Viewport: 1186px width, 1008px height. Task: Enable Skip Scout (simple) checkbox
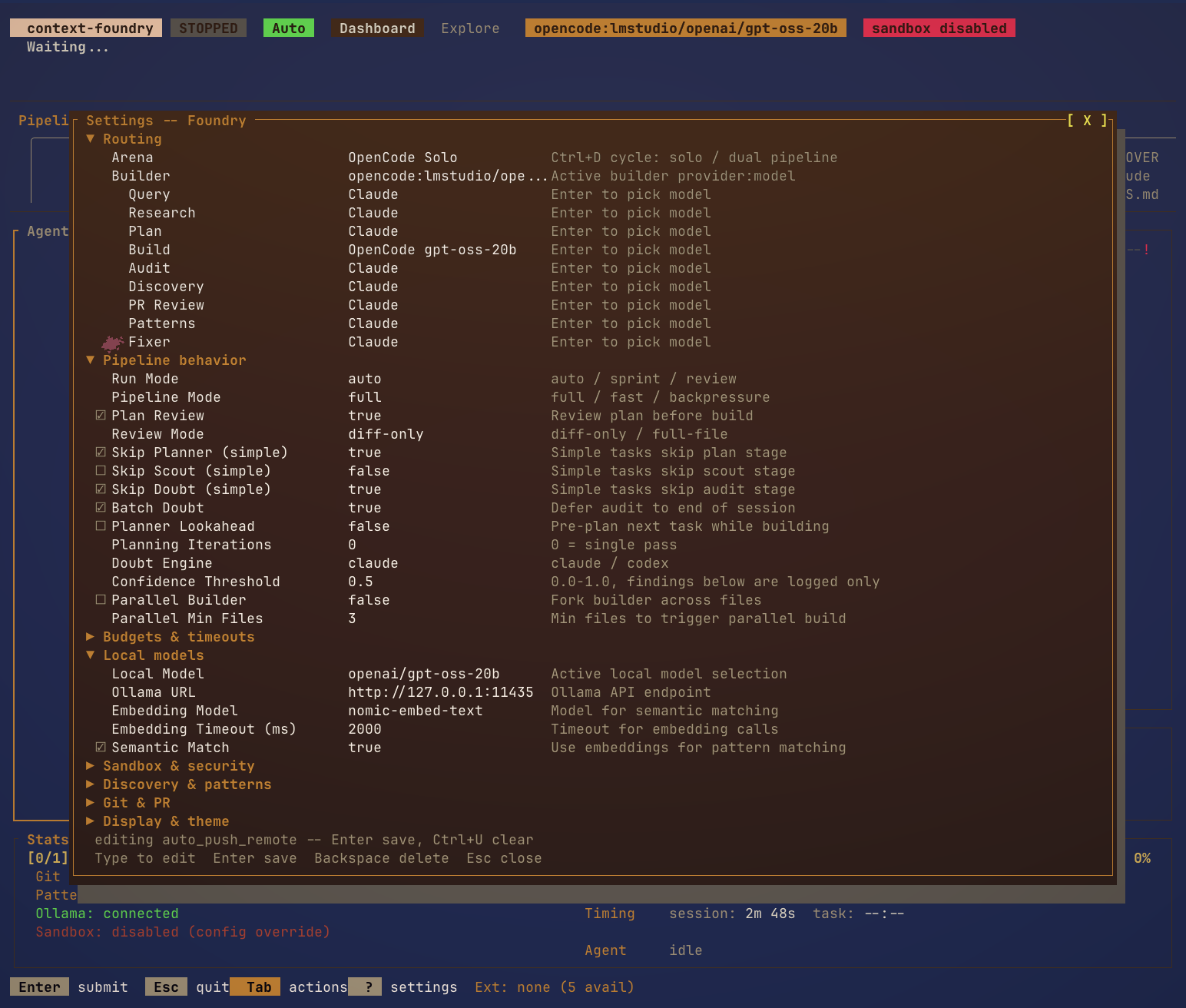tap(101, 471)
